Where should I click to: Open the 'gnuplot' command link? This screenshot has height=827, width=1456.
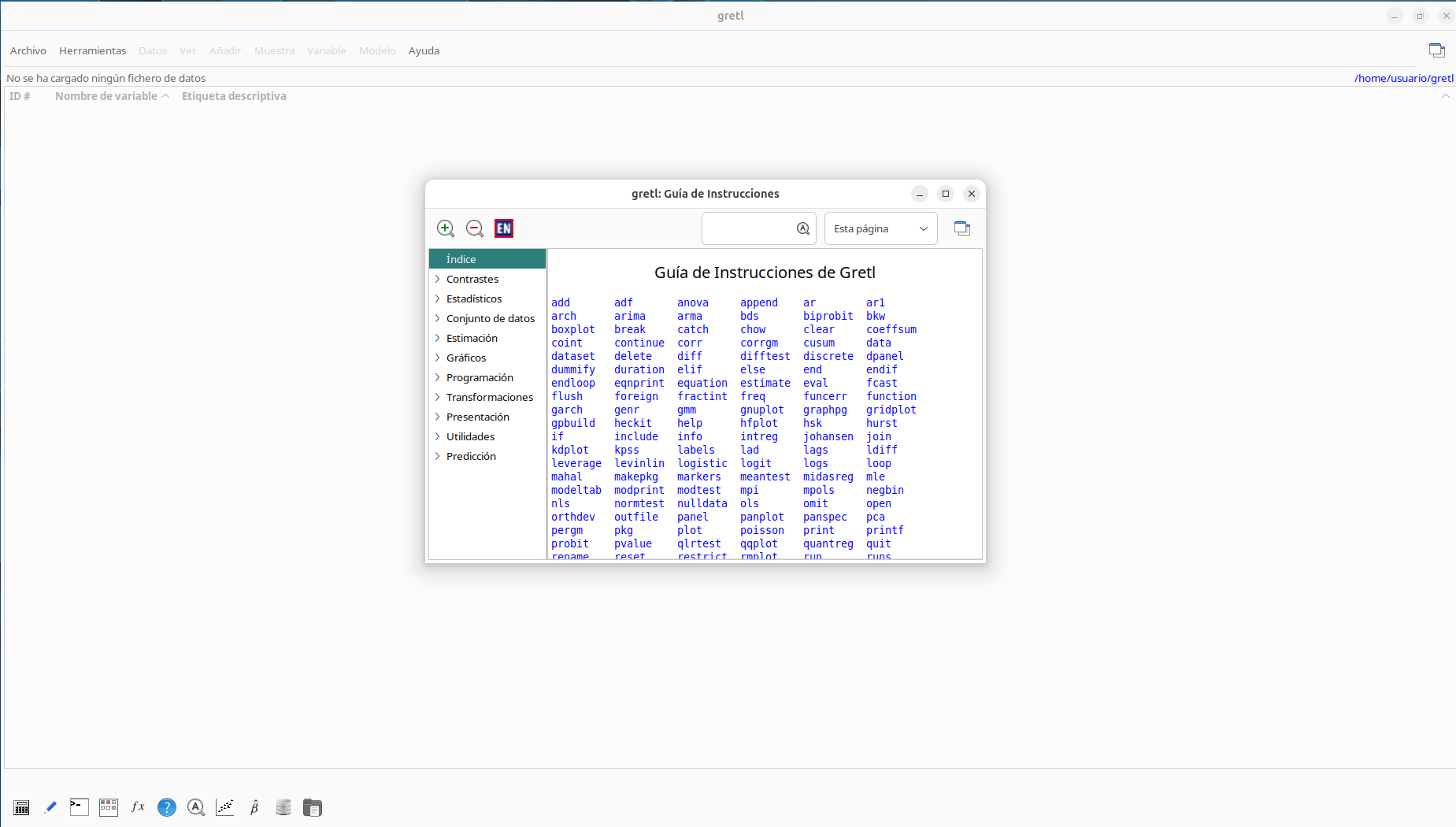762,410
